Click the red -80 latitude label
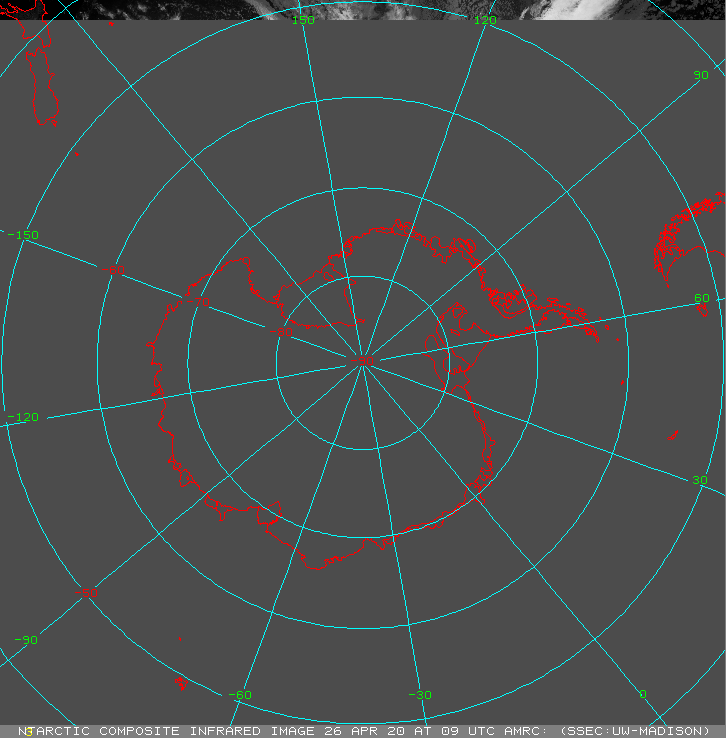This screenshot has height=738, width=726. (281, 332)
